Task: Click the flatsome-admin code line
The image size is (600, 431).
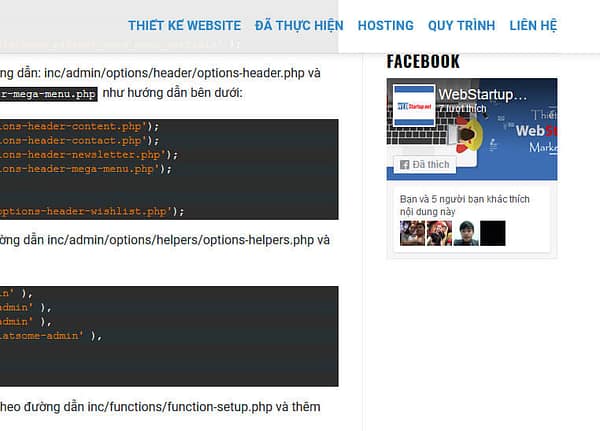Action: (x=51, y=336)
